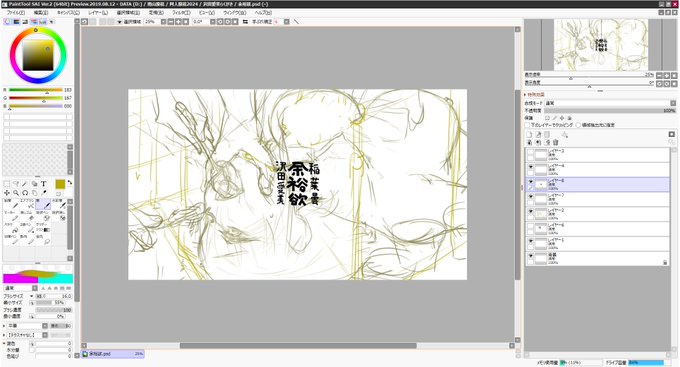The image size is (680, 367).
Task: Expand the special effects section
Action: [525, 95]
